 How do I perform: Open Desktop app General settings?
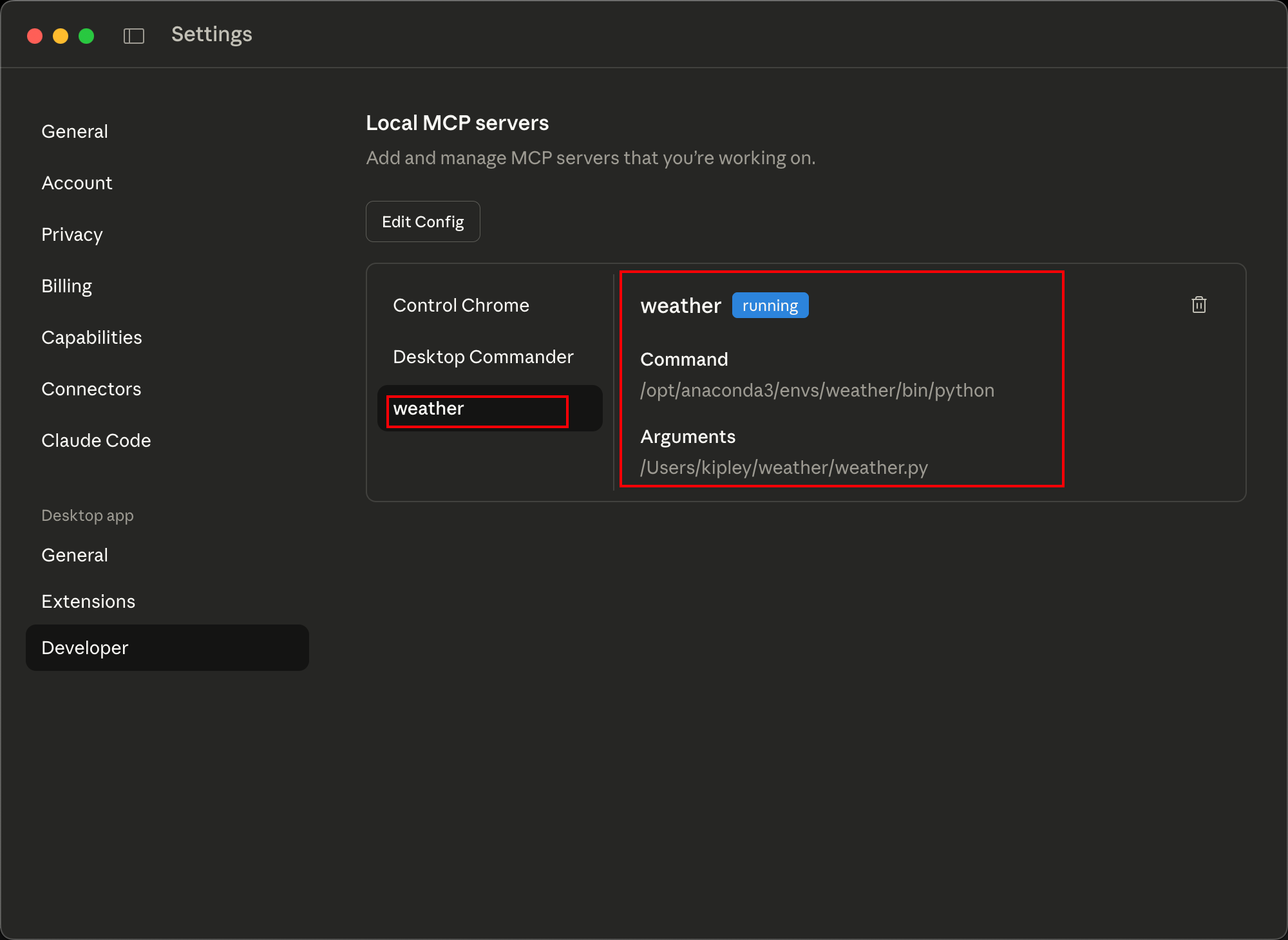point(75,555)
